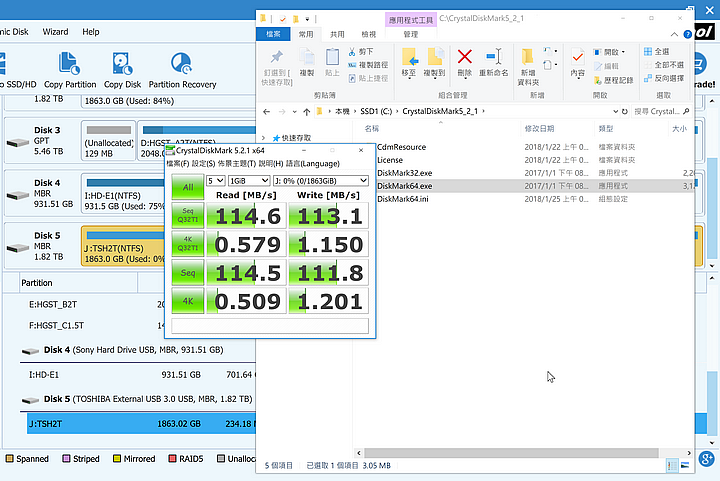Open CrystalDiskMark File menu
This screenshot has height=481, width=720.
(x=178, y=163)
